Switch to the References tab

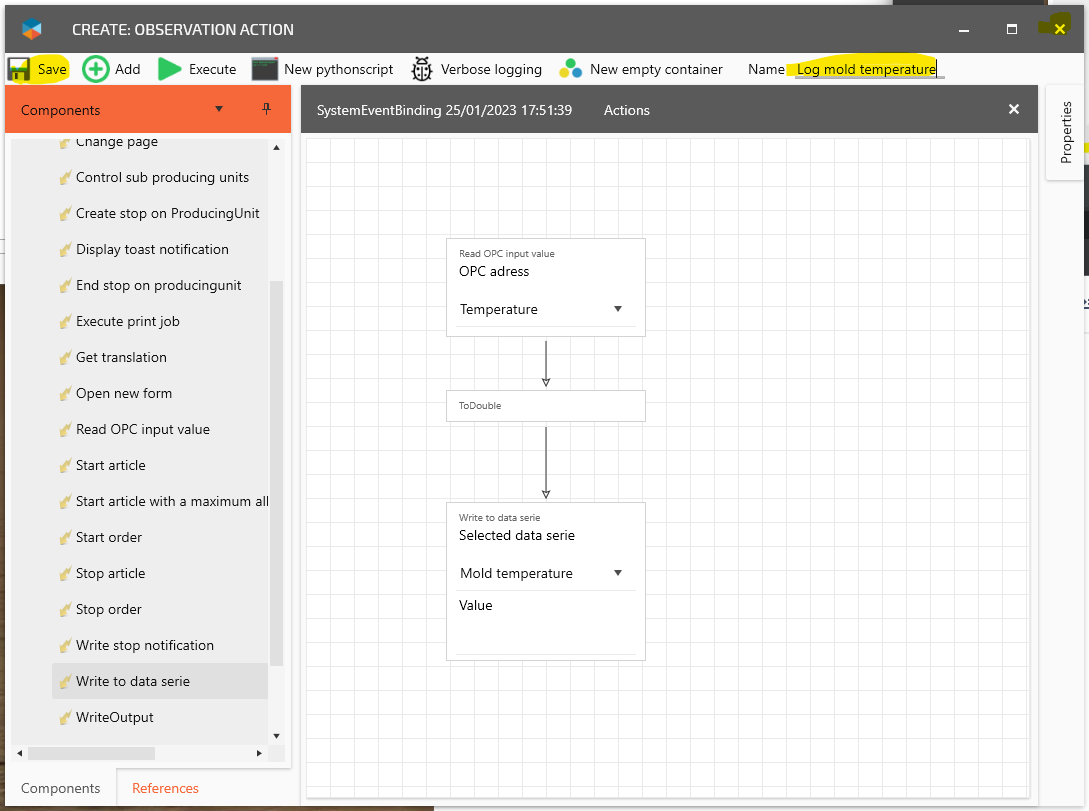tap(165, 788)
